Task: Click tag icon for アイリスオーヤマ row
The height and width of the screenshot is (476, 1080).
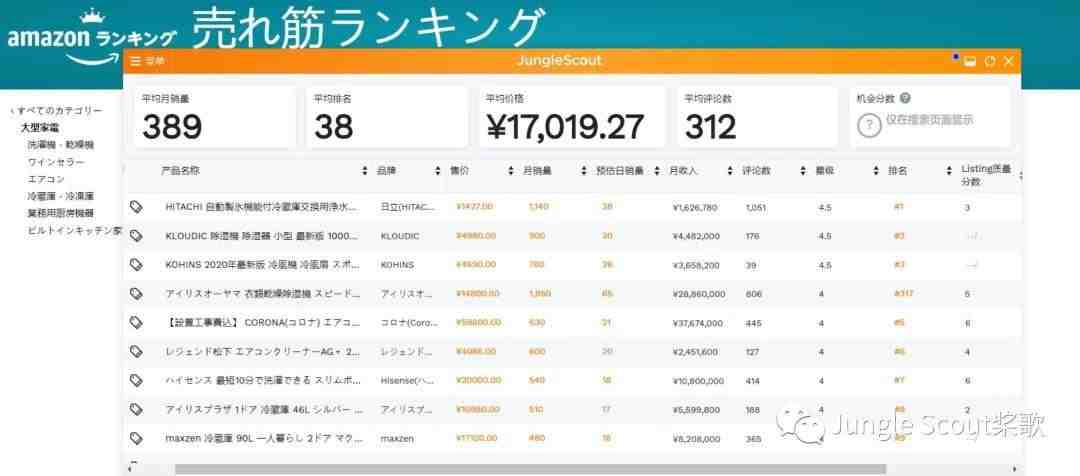Action: coord(136,293)
